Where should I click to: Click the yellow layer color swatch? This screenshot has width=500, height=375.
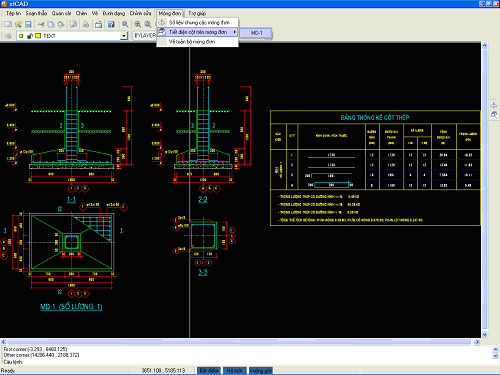click(x=38, y=36)
